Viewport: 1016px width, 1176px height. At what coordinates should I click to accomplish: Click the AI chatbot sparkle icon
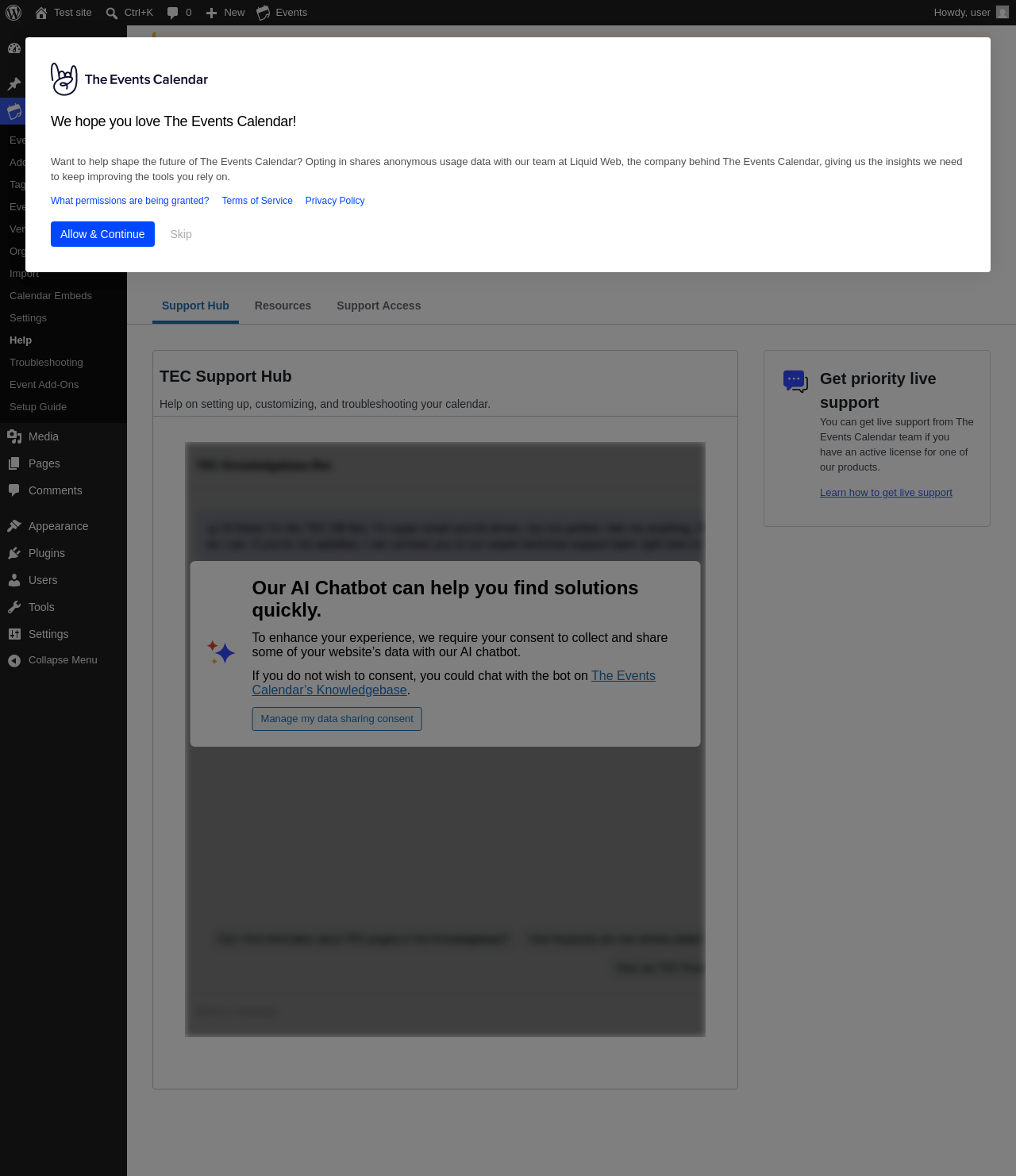[x=221, y=652]
